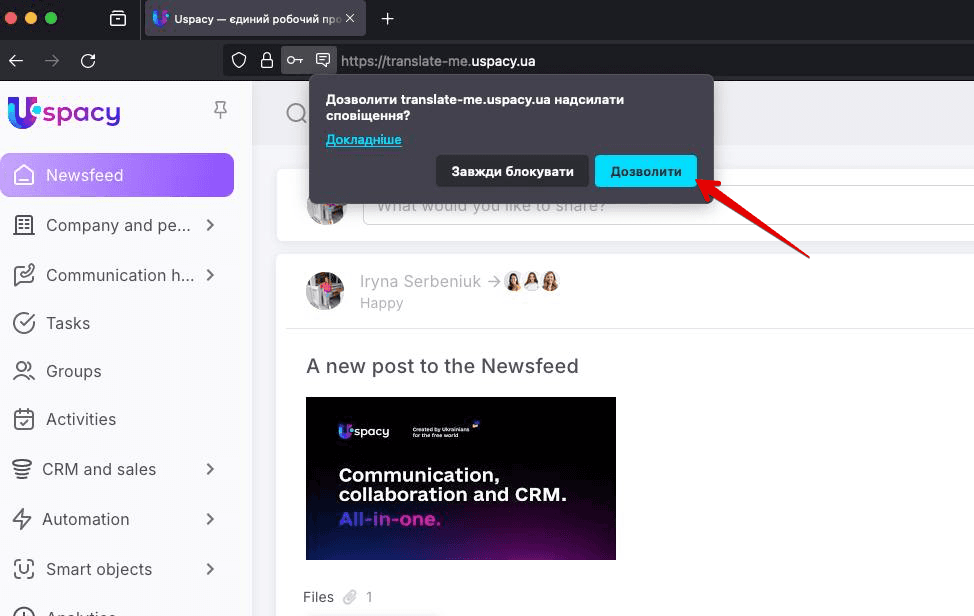Expand the Company and people submenu
Image resolution: width=974 pixels, height=616 pixels.
pyautogui.click(x=210, y=225)
